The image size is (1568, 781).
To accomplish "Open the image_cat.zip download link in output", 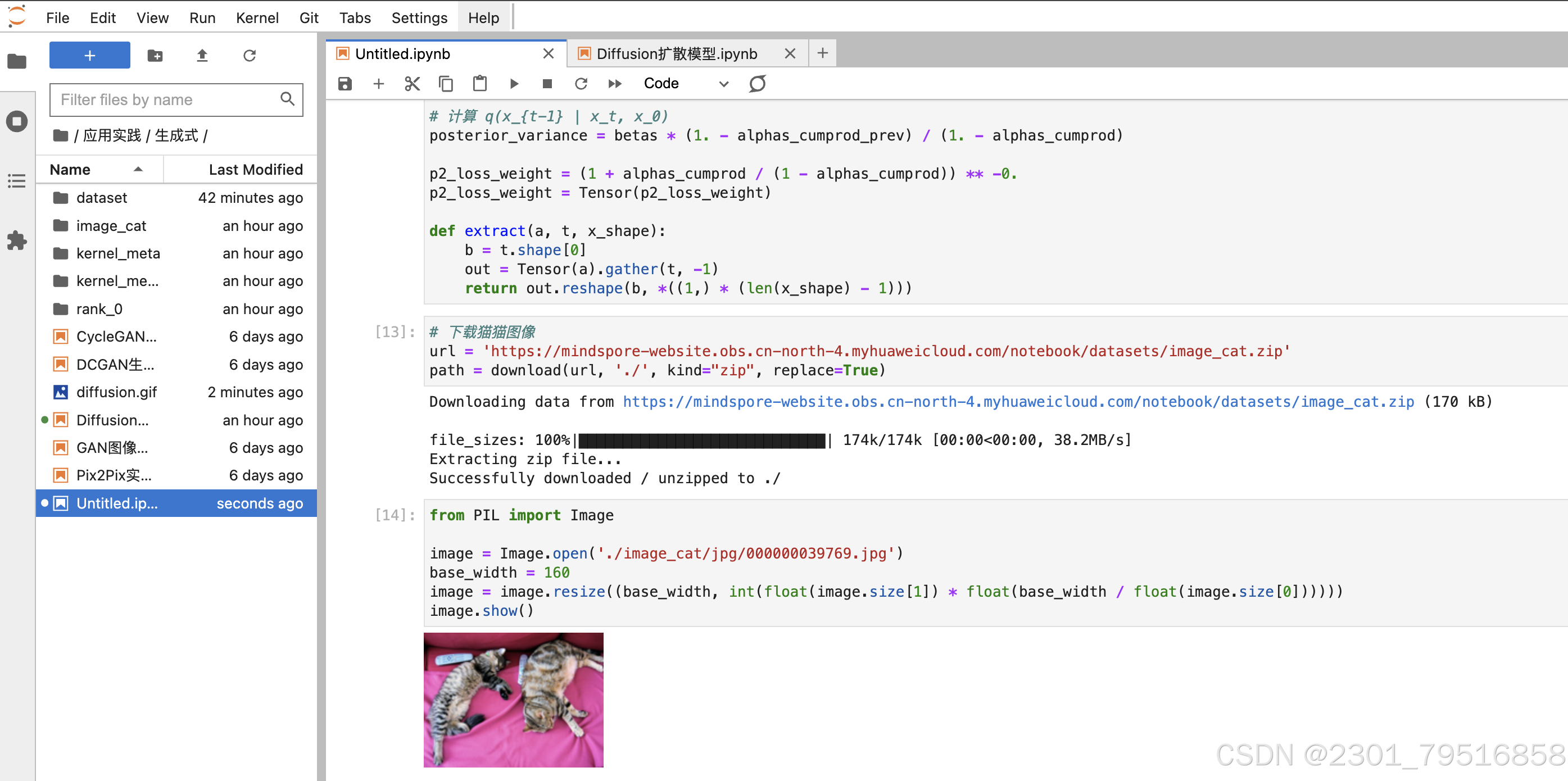I will pyautogui.click(x=1018, y=402).
